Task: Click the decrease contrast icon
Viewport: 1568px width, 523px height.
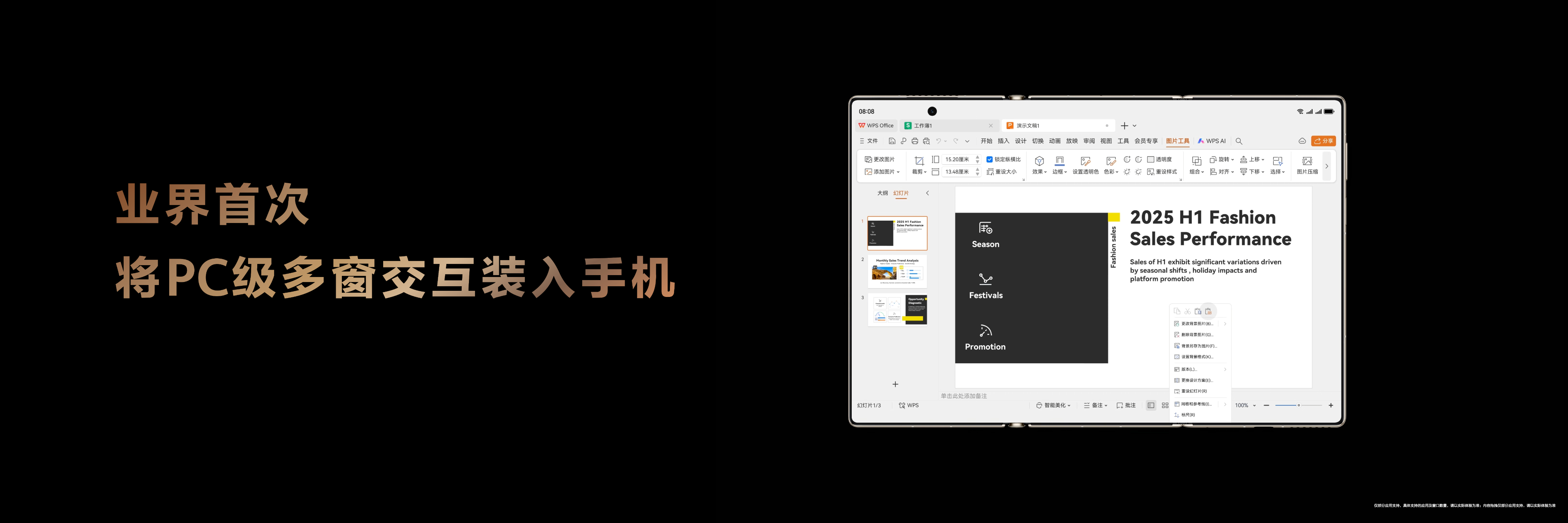Action: pyautogui.click(x=1138, y=160)
